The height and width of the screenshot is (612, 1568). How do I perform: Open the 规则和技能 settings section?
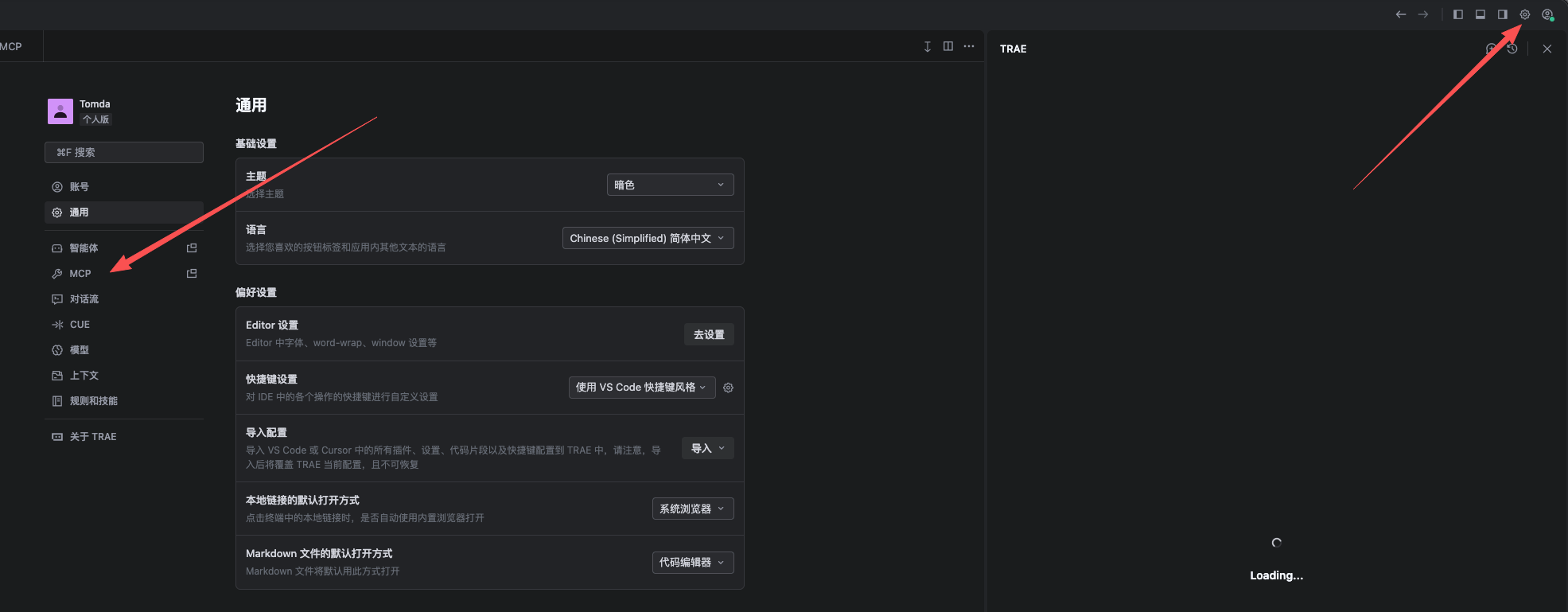(x=124, y=401)
